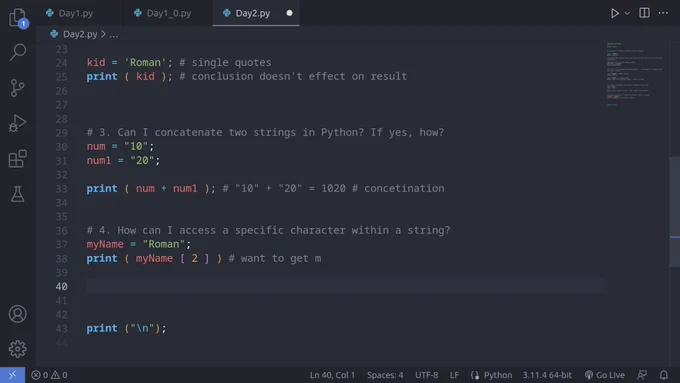Select interpreter 3.11.4 64-bit
Image resolution: width=680 pixels, height=383 pixels.
pyautogui.click(x=547, y=375)
